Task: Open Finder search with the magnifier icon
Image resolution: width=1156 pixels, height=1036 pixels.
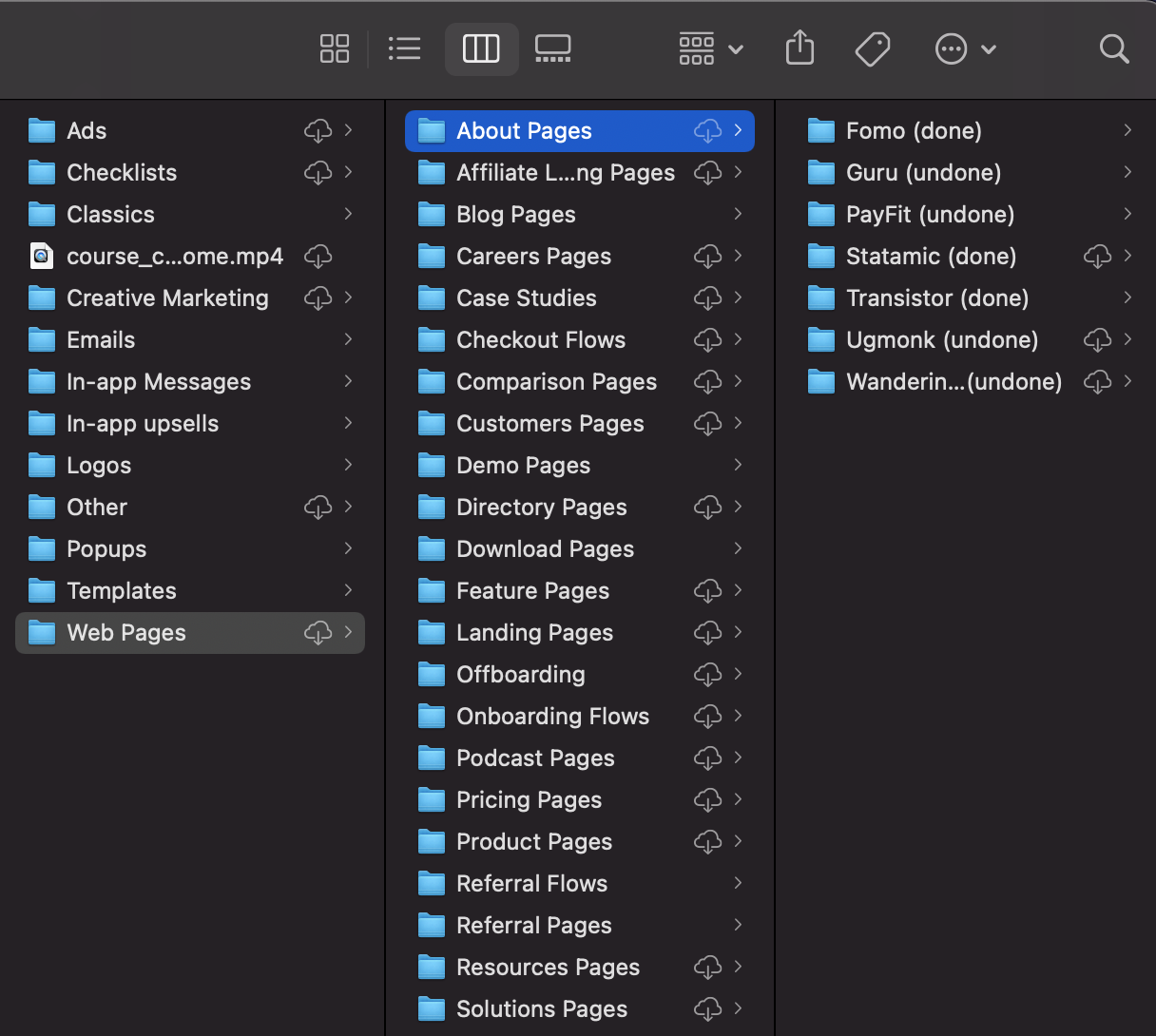Action: (x=1113, y=48)
